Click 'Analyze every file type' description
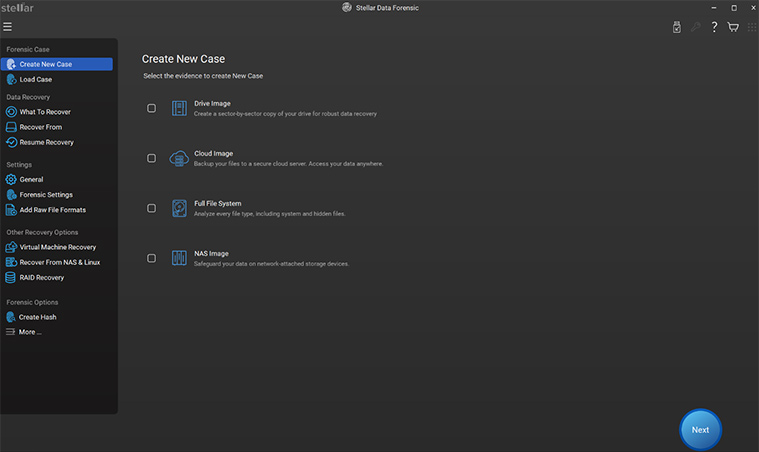This screenshot has width=759, height=452. point(270,213)
